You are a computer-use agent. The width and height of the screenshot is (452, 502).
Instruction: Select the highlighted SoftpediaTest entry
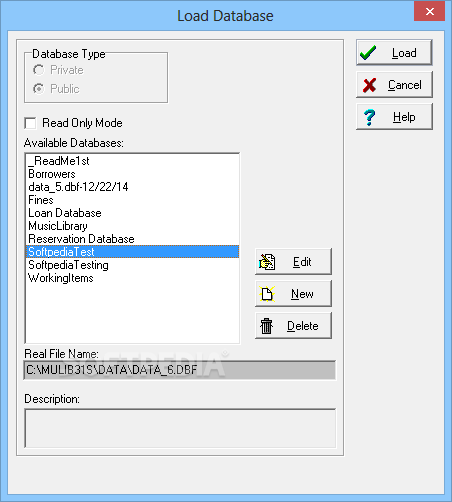point(132,252)
